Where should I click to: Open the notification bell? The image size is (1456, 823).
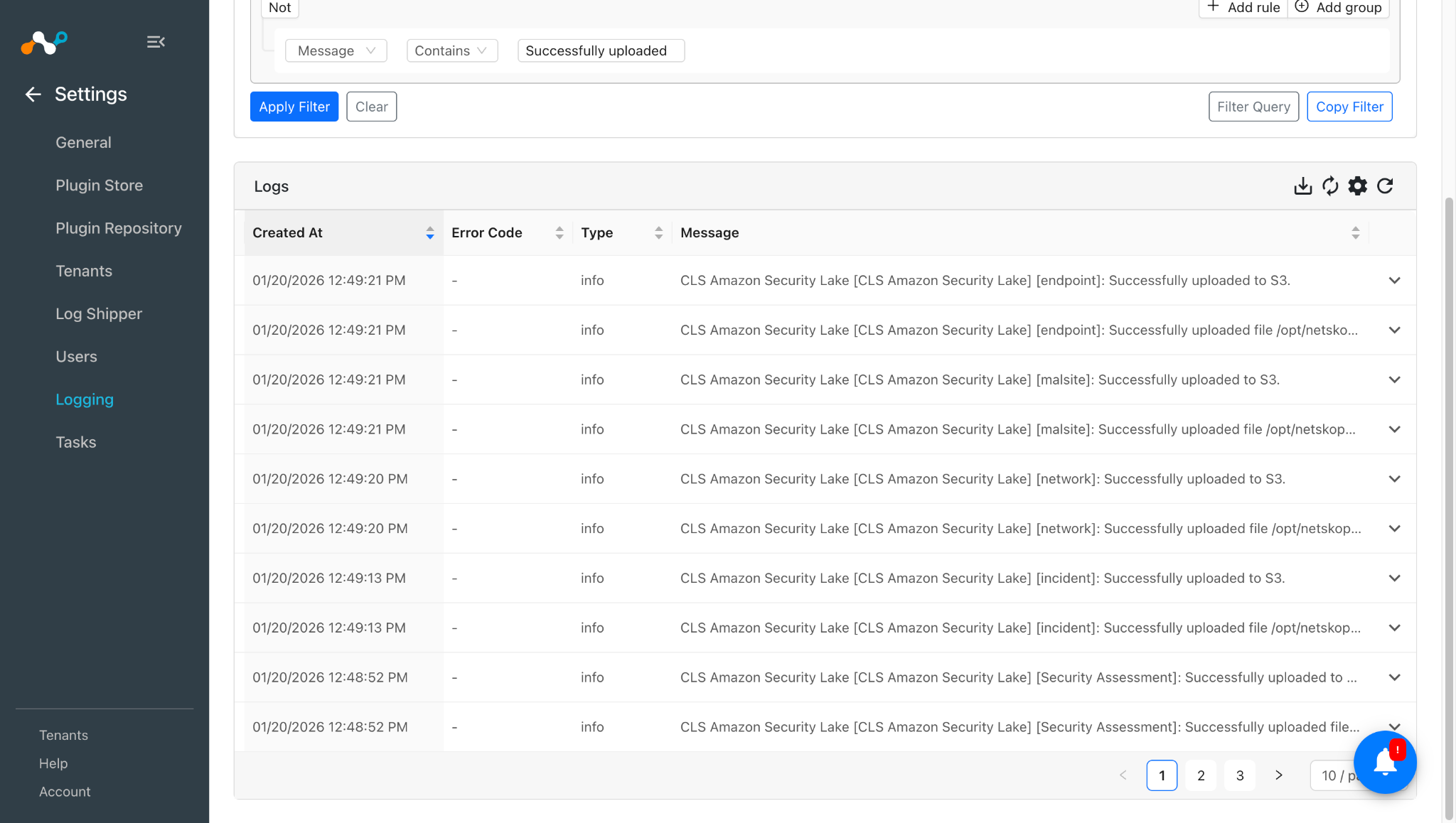point(1385,762)
